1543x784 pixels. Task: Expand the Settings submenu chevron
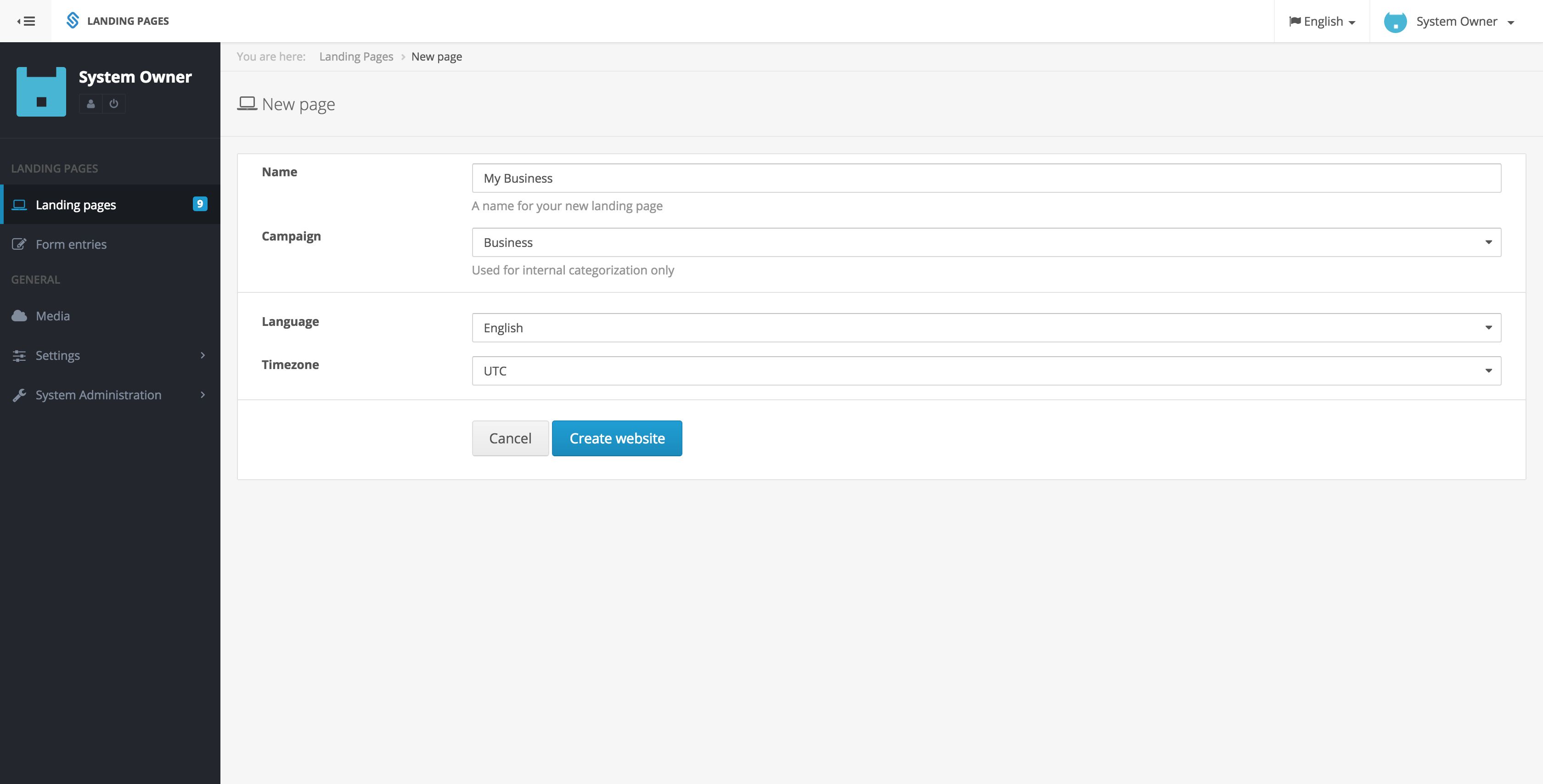[203, 355]
